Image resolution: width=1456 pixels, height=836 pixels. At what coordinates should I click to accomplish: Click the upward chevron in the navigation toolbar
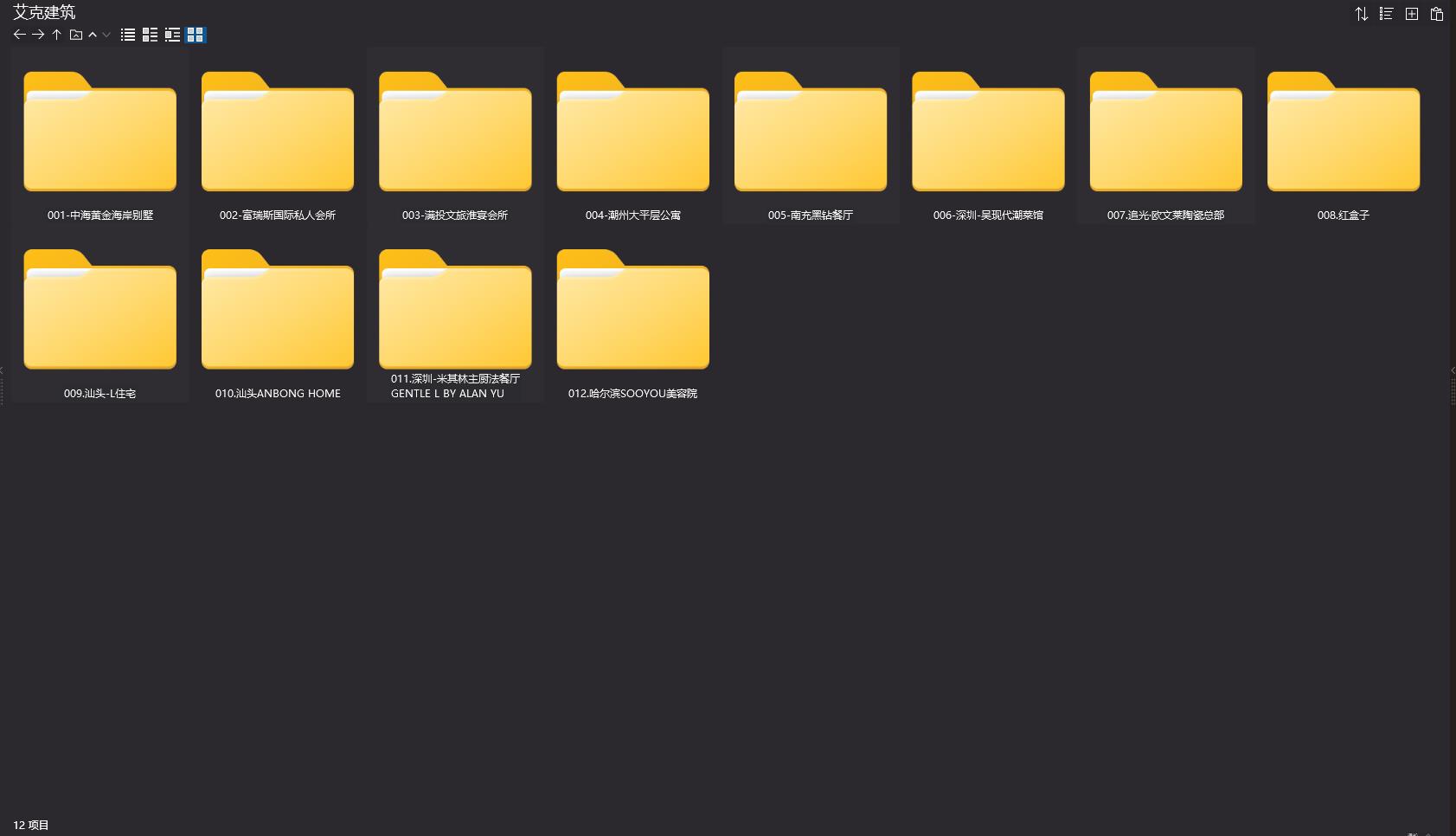pos(93,35)
